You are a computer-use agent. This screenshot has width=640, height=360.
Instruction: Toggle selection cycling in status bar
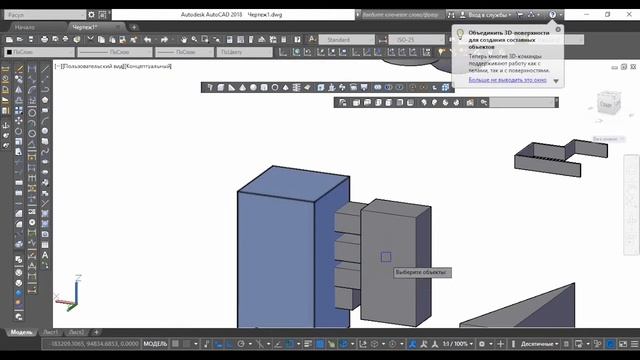coord(331,344)
